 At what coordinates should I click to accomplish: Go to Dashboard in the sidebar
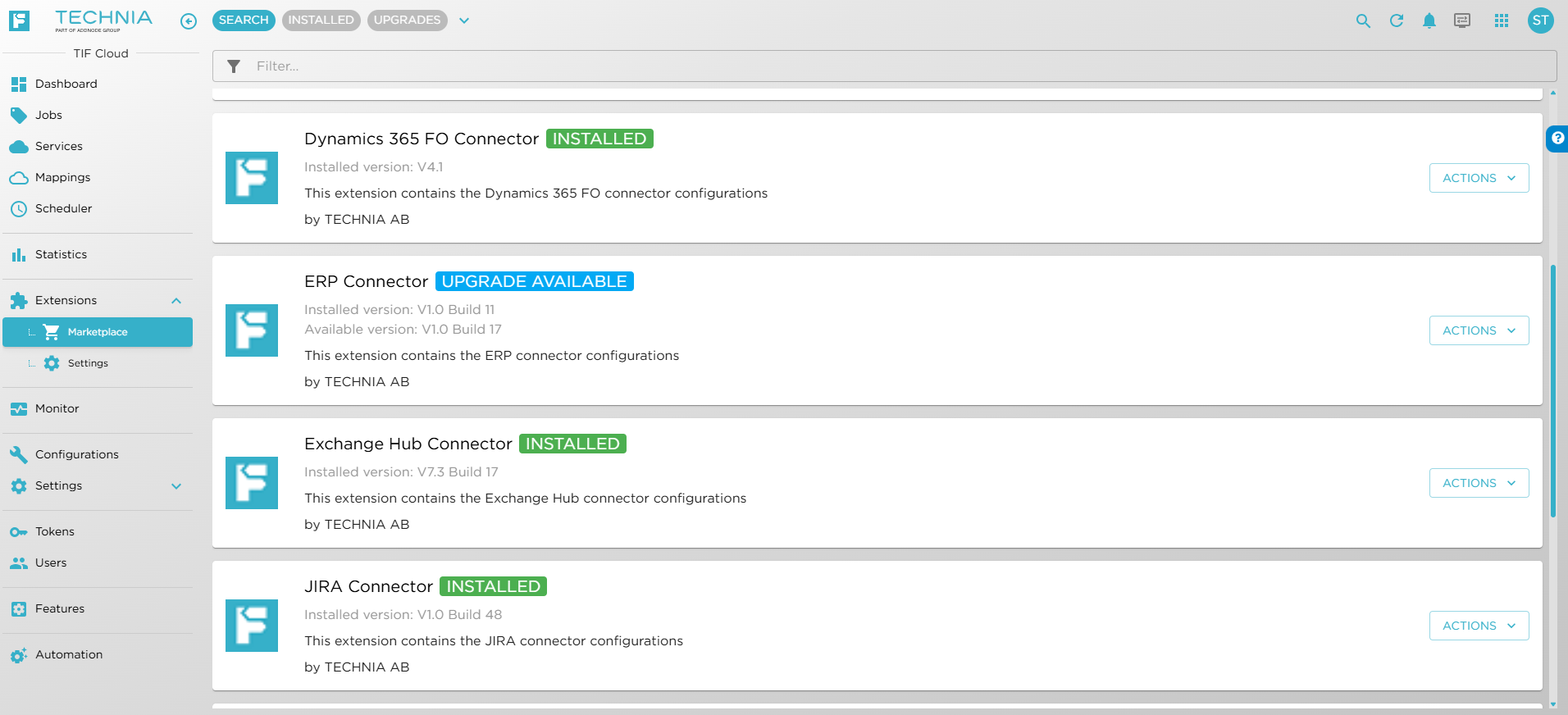coord(66,84)
